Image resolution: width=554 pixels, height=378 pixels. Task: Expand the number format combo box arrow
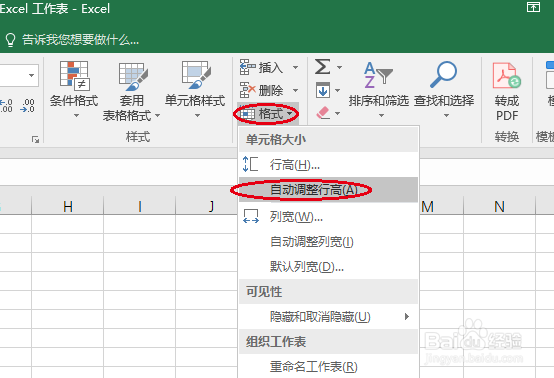point(31,75)
